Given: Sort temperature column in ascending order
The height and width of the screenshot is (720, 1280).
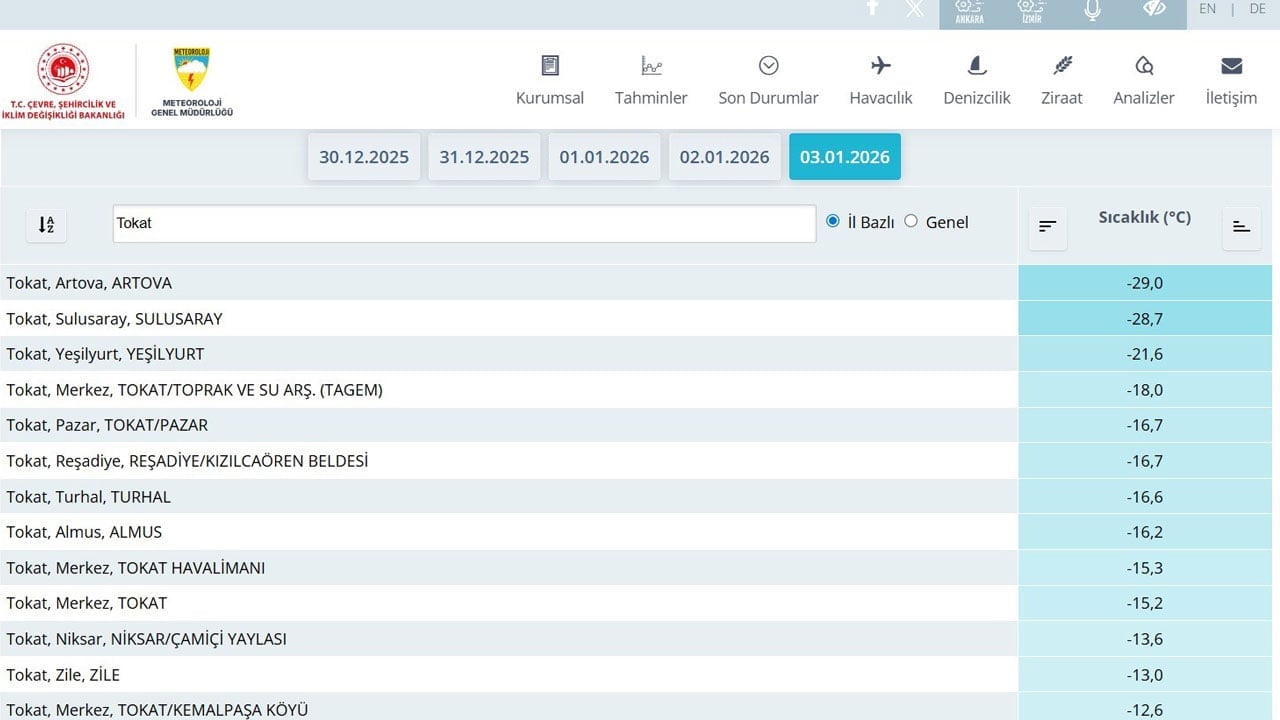Looking at the screenshot, I should point(1241,226).
